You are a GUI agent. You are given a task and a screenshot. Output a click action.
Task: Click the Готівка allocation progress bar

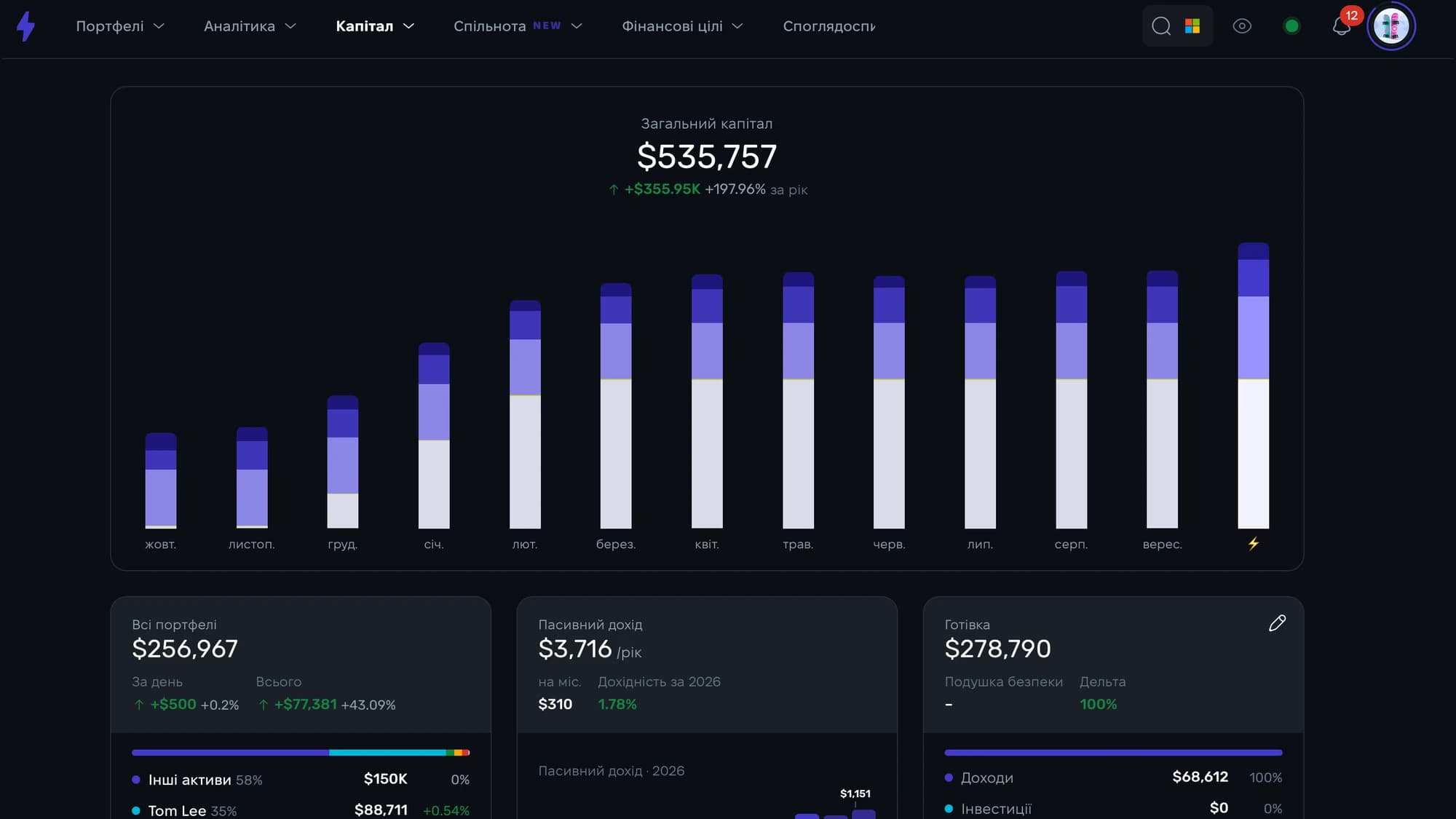(x=1113, y=752)
